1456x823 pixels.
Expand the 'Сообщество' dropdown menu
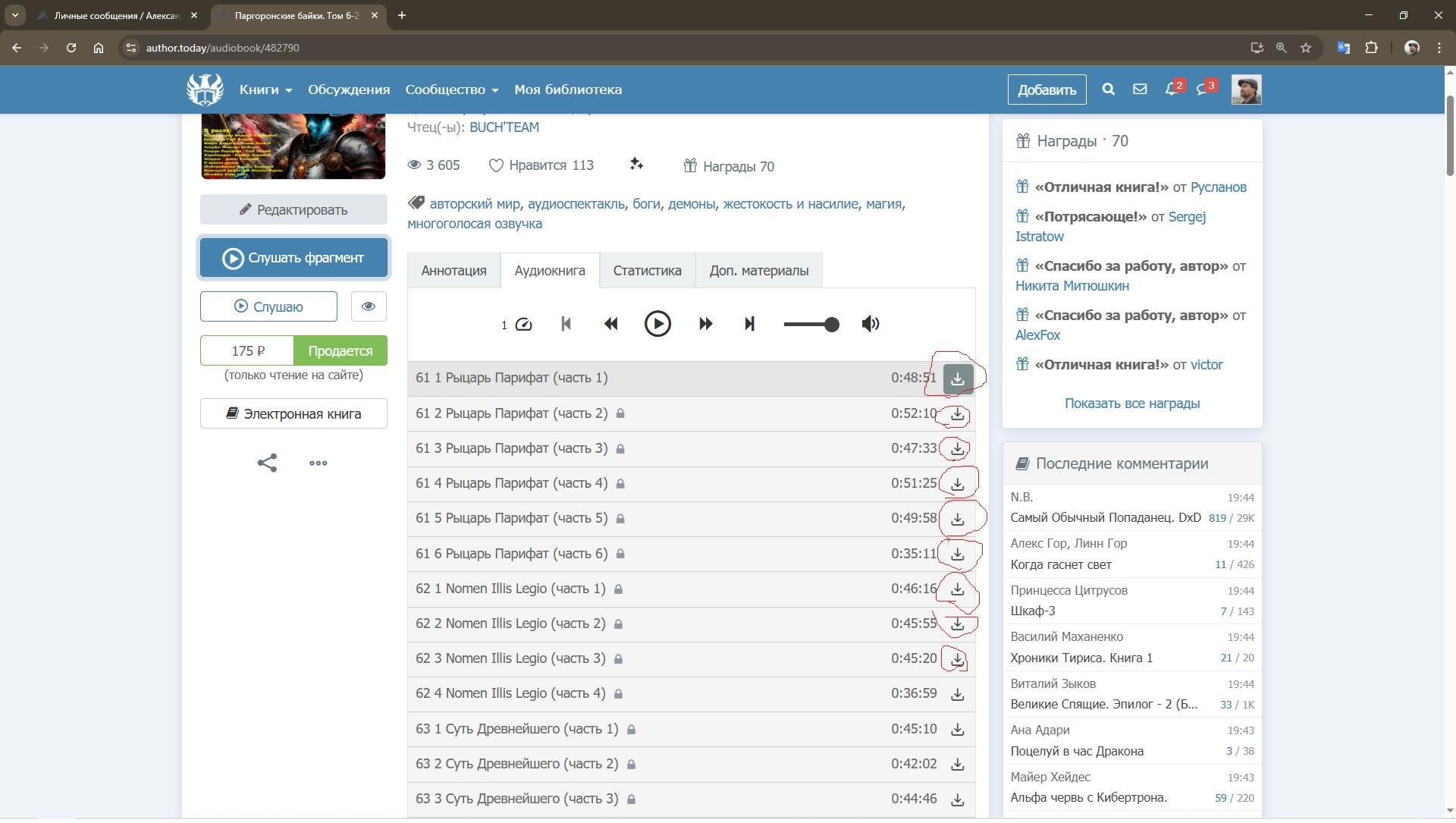click(451, 90)
